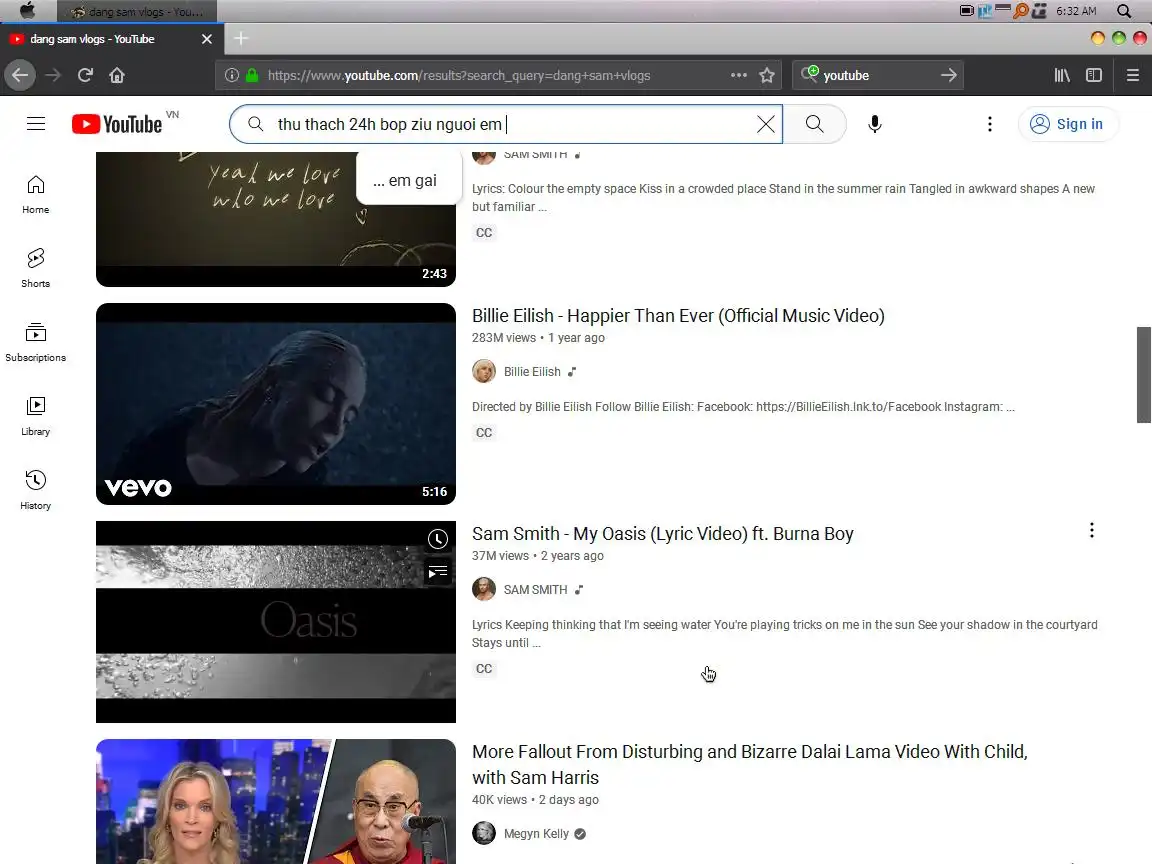
Task: Show site information icon in address bar
Action: click(x=231, y=75)
